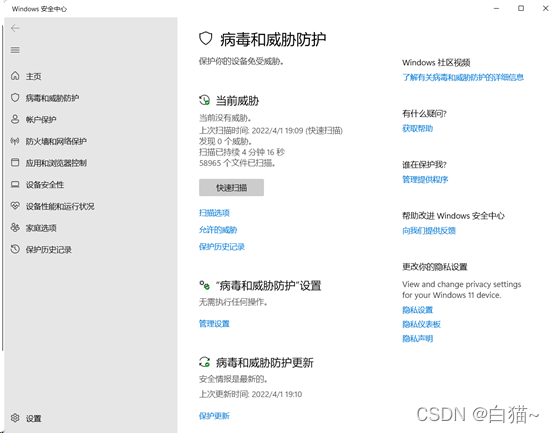Viewport: 554px width, 433px height.
Task: Maximize the Windows 安全中心 window
Action: point(521,8)
